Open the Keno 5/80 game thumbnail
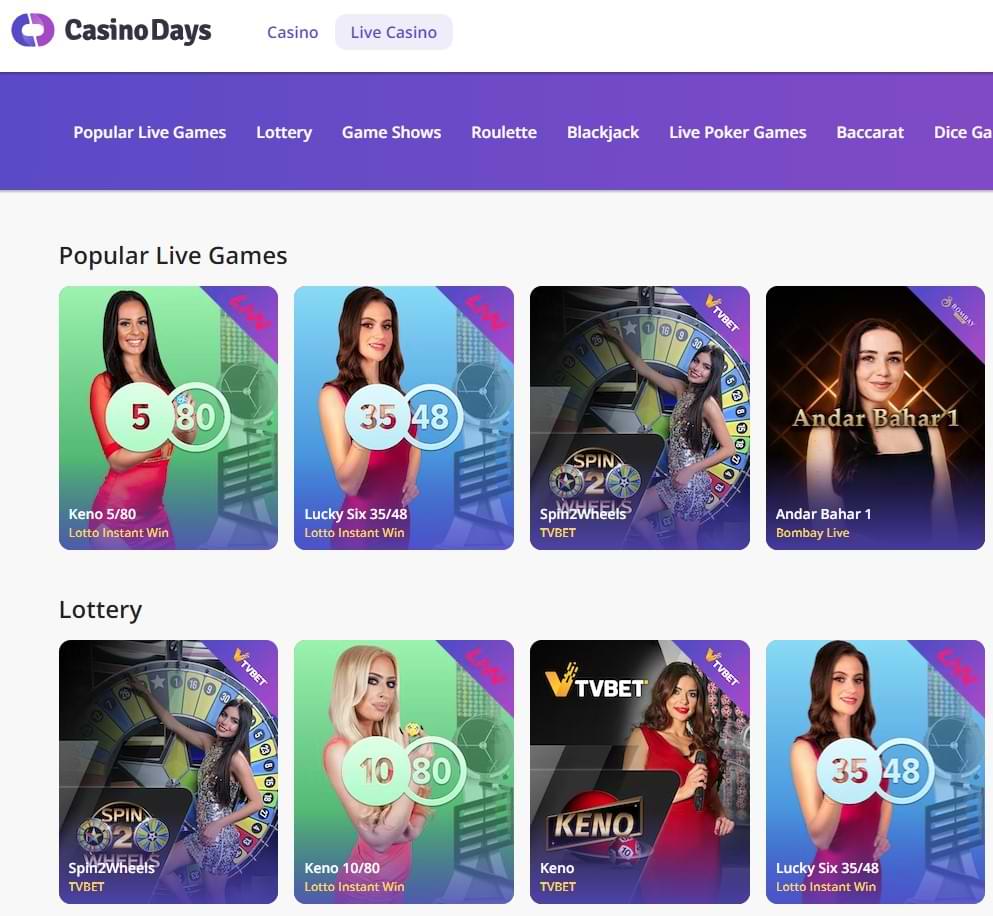The width and height of the screenshot is (993, 916). (x=168, y=418)
